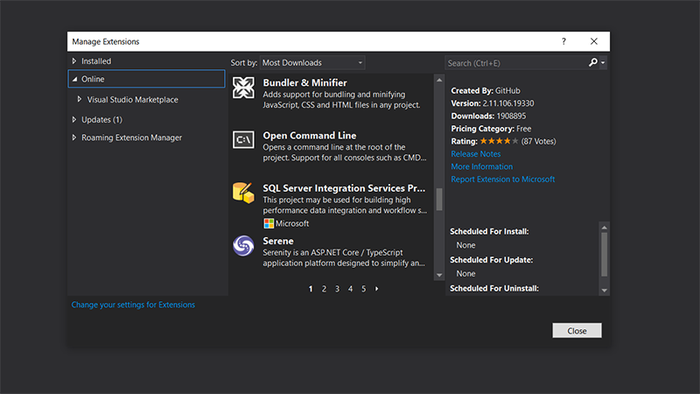
Task: Open the Sort by Most Downloads dropdown
Action: click(x=312, y=62)
